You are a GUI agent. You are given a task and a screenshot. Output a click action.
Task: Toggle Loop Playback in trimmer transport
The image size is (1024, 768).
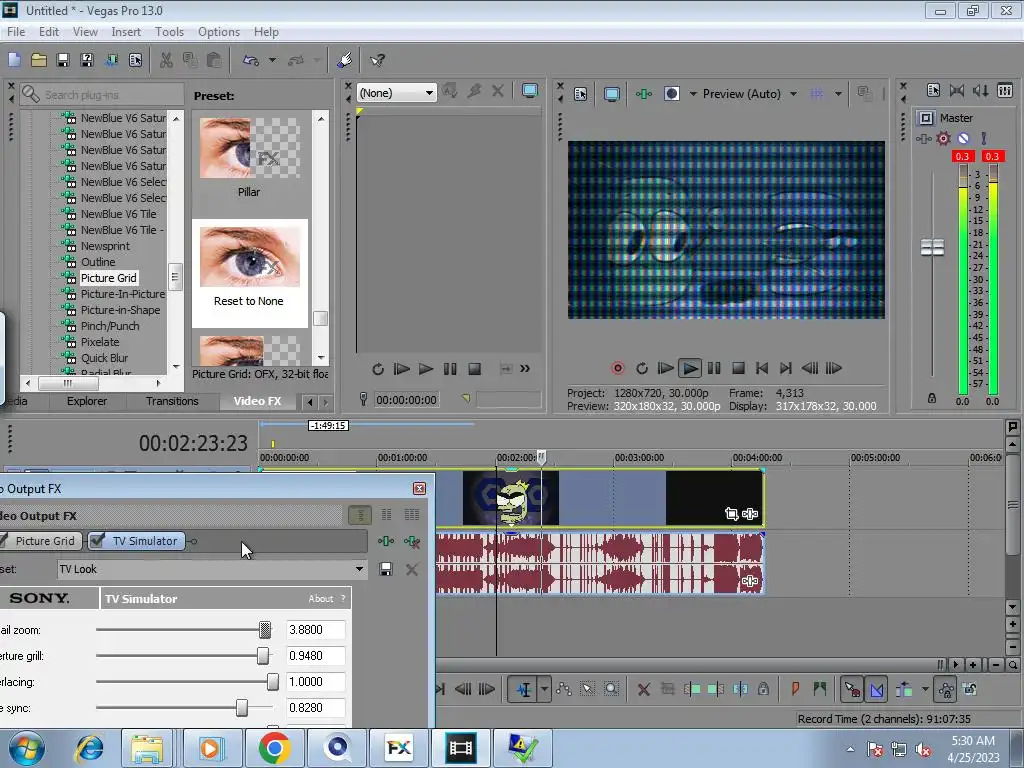[377, 369]
